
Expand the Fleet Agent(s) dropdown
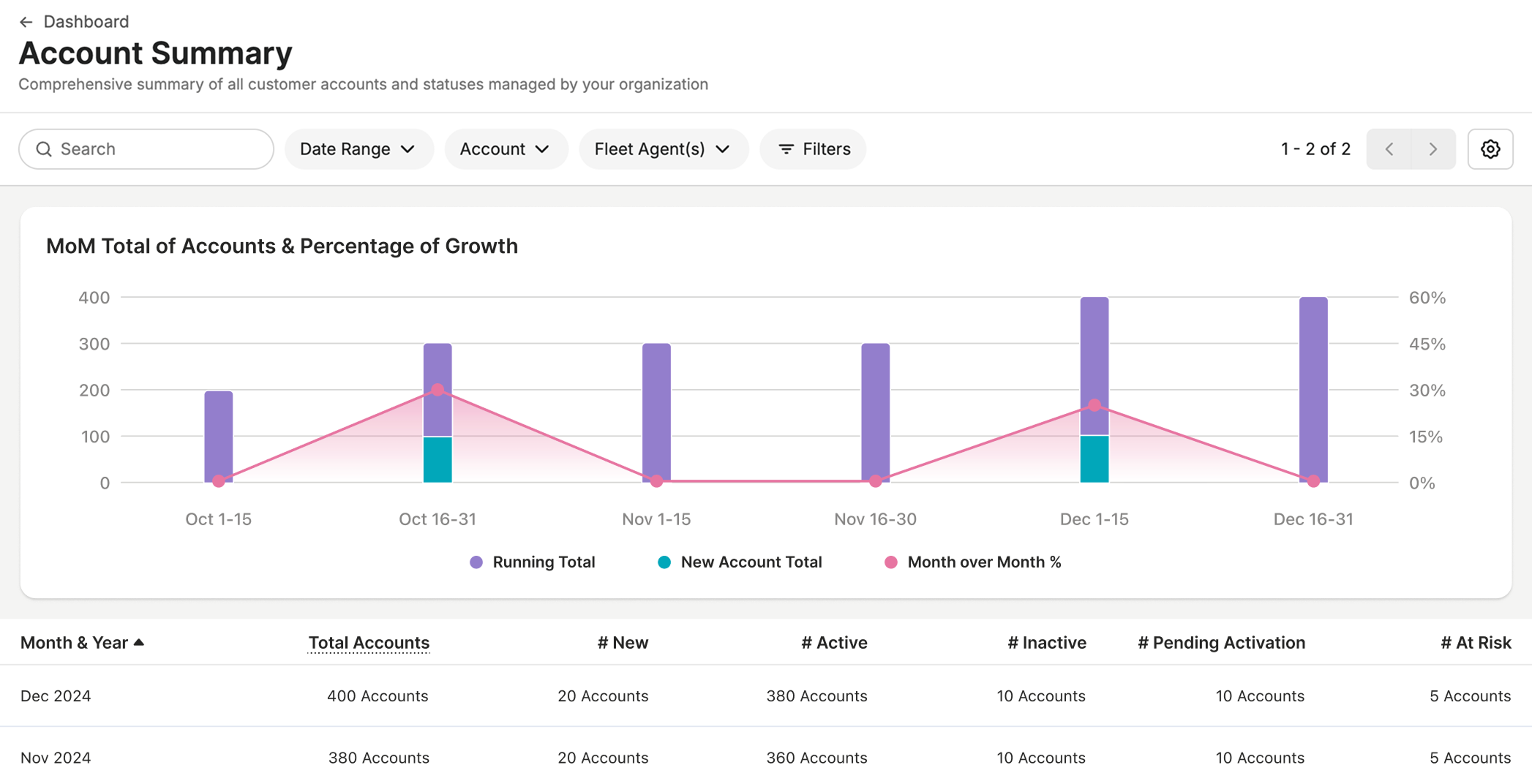[x=663, y=149]
